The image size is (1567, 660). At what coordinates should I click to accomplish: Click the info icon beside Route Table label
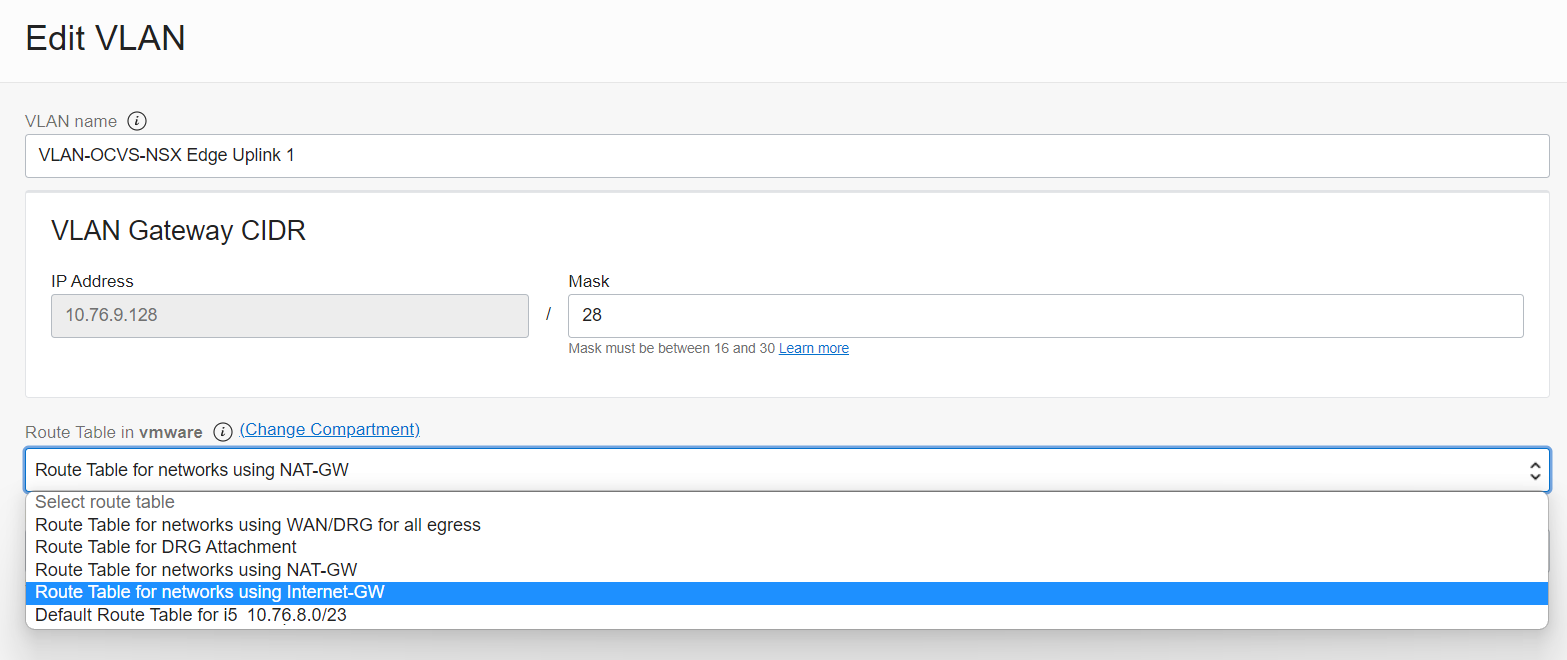(223, 432)
